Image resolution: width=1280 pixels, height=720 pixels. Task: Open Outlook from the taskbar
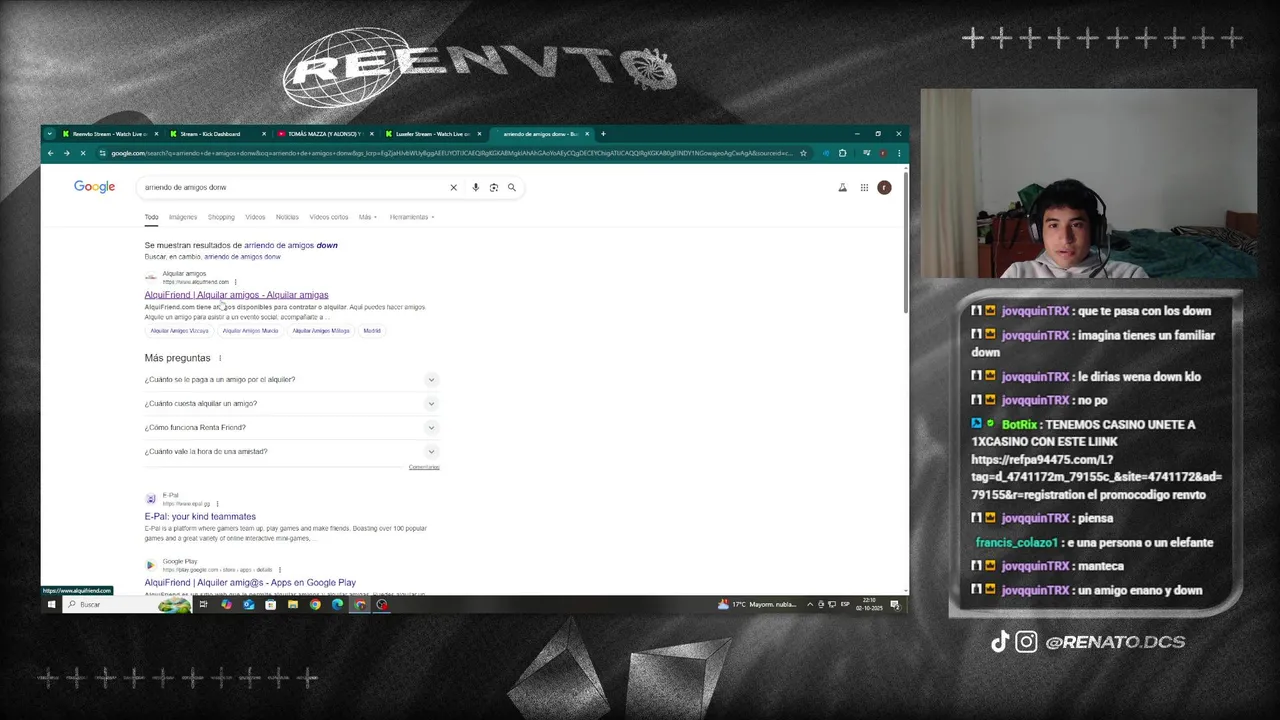[x=248, y=604]
